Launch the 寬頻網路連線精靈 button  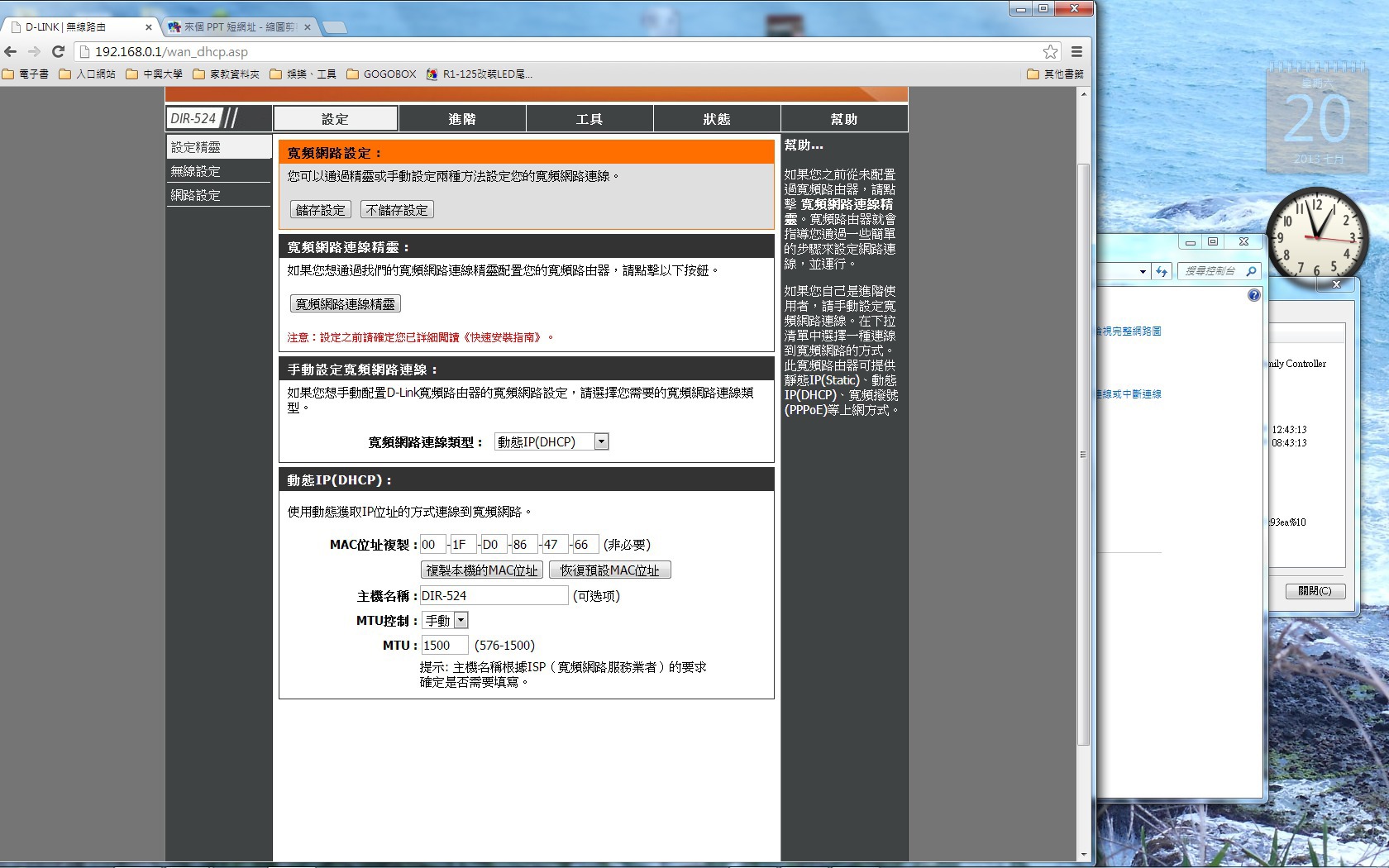345,304
